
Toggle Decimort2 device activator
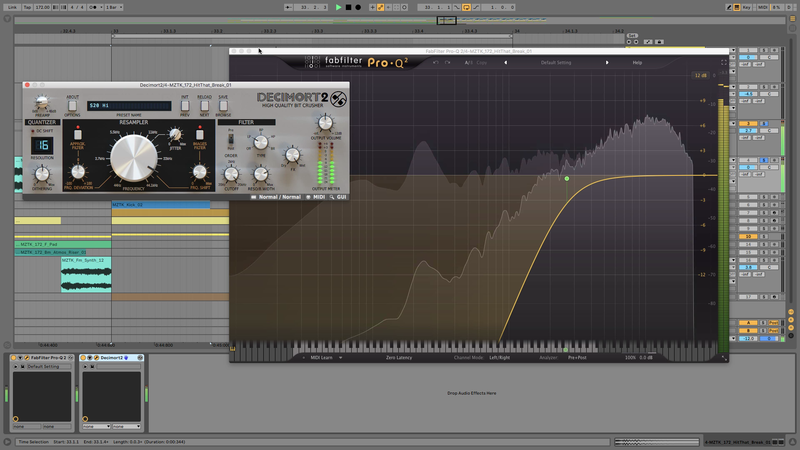(83, 358)
